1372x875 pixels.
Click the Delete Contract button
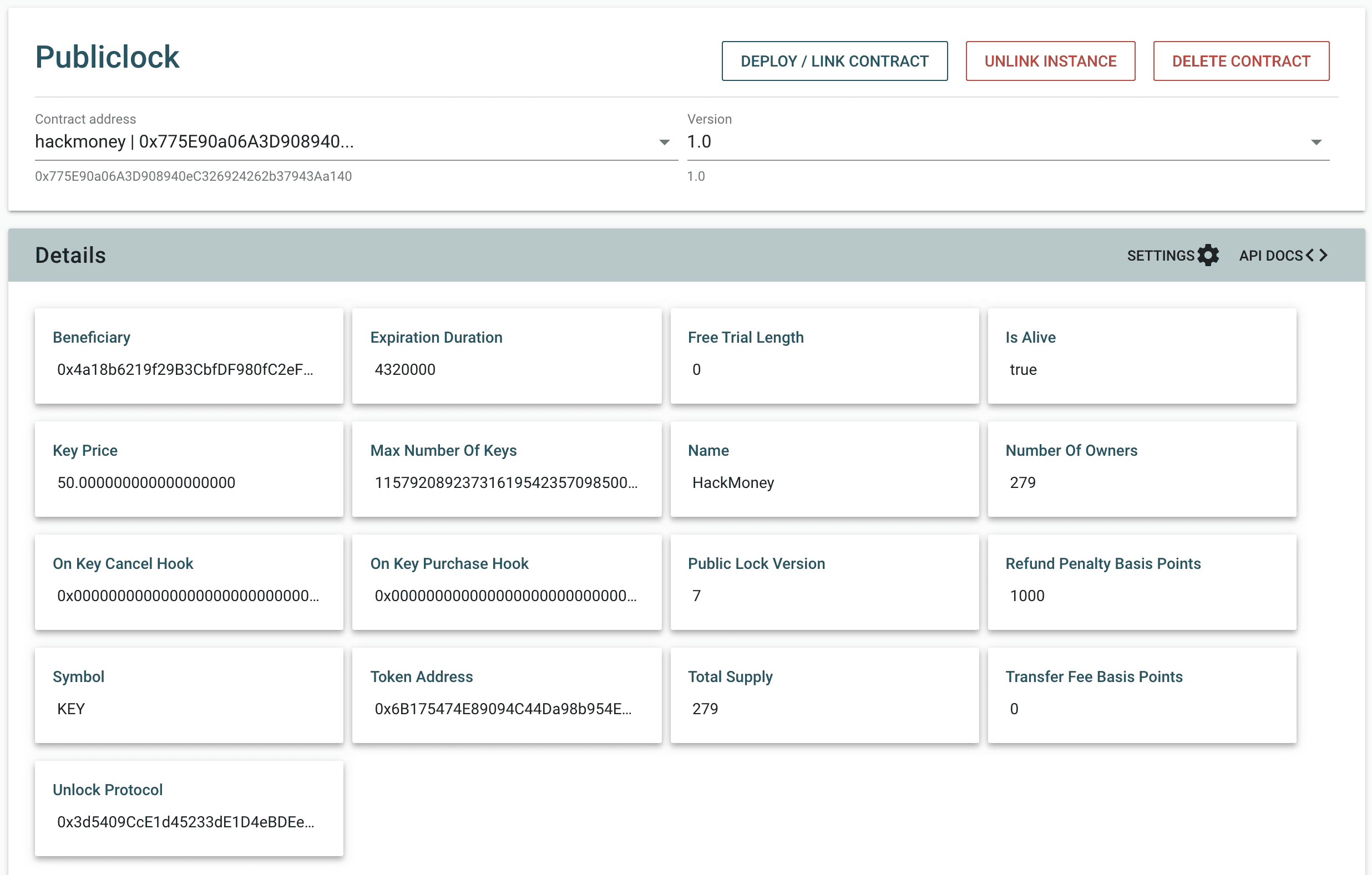point(1241,61)
